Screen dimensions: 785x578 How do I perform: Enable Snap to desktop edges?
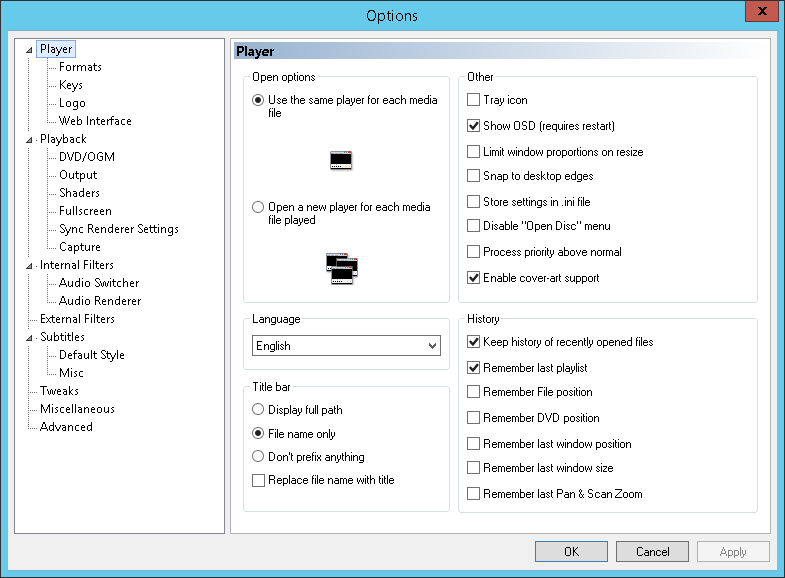coord(474,176)
